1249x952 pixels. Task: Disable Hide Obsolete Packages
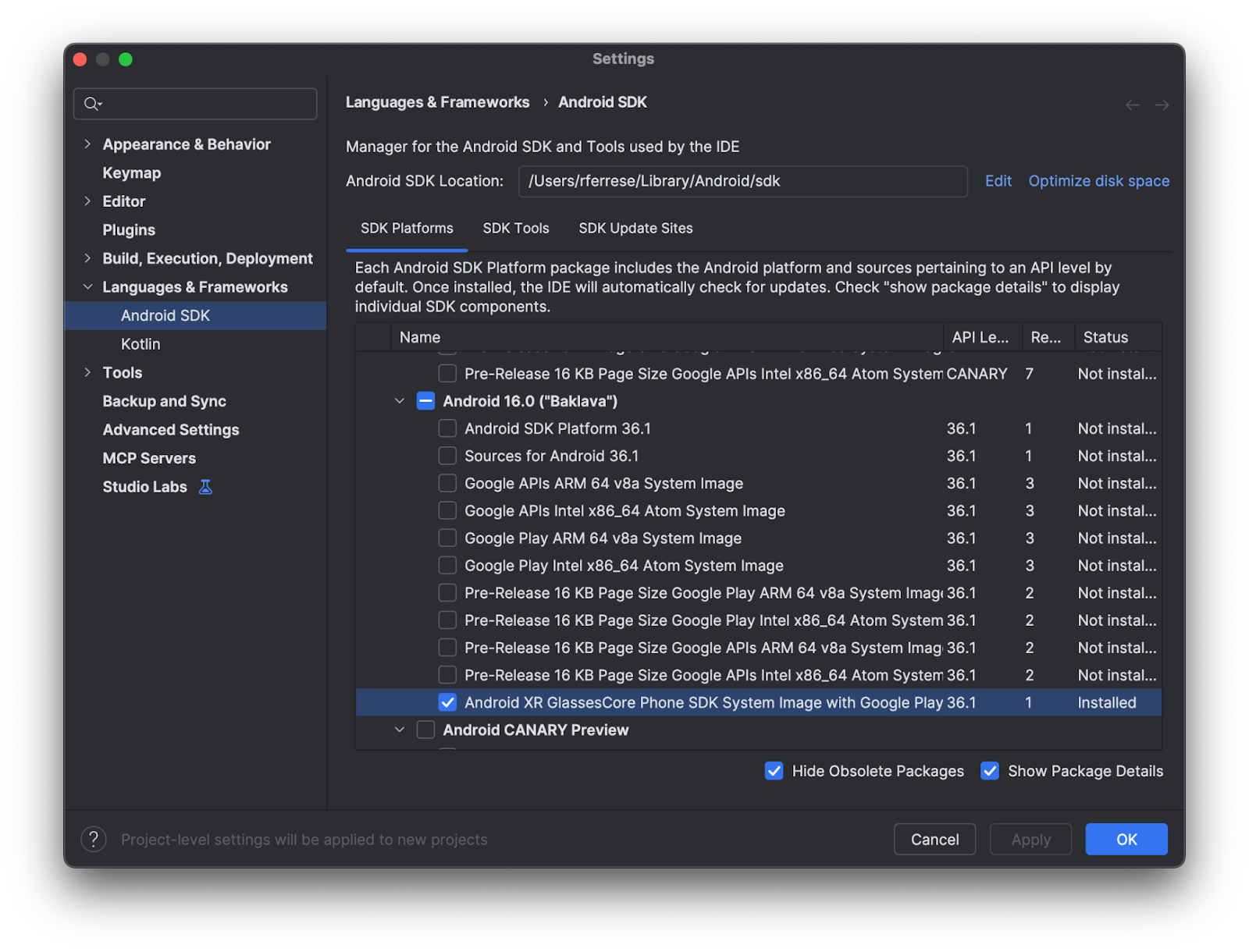[x=774, y=771]
